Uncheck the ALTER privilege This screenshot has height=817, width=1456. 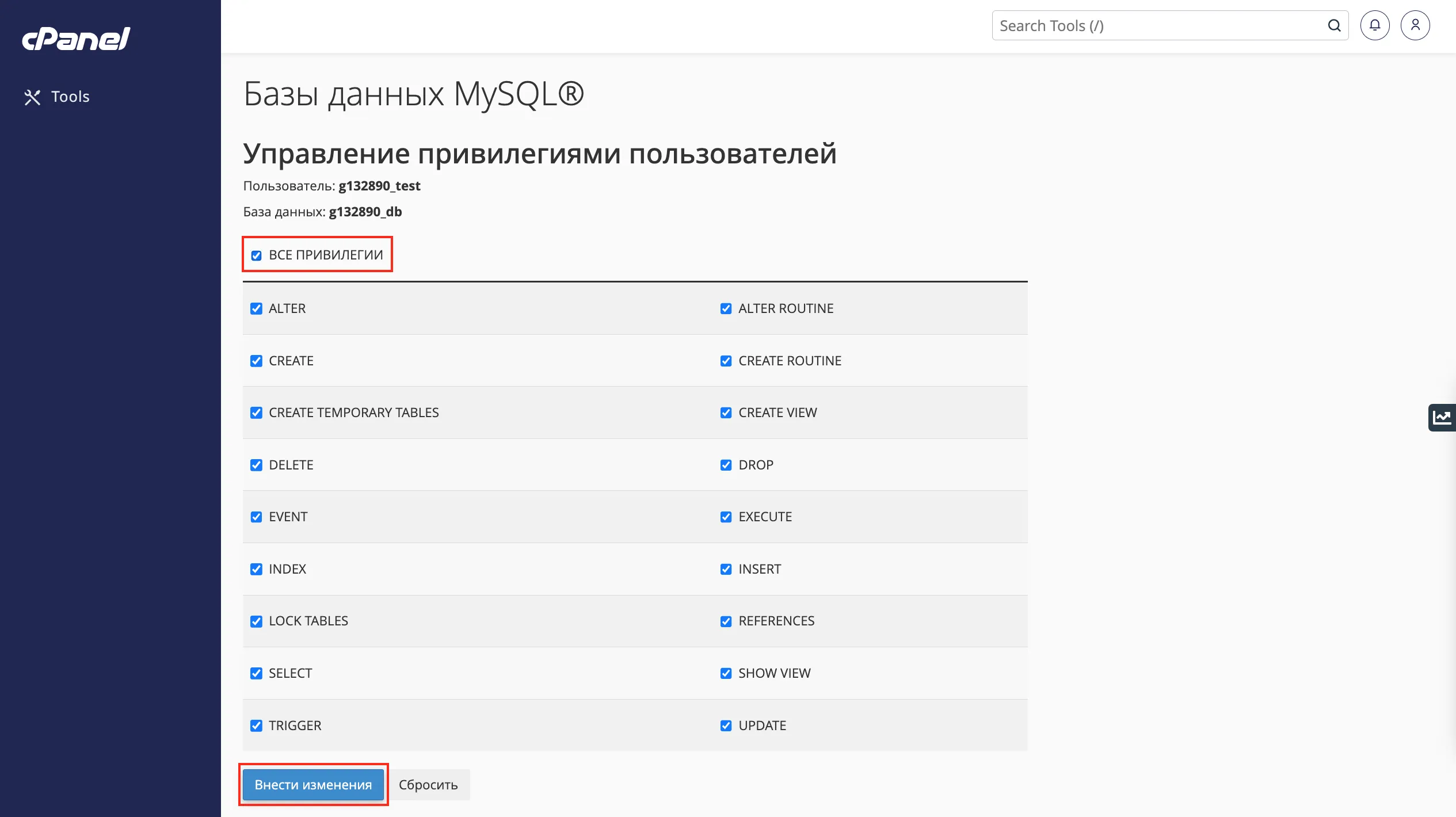(256, 308)
